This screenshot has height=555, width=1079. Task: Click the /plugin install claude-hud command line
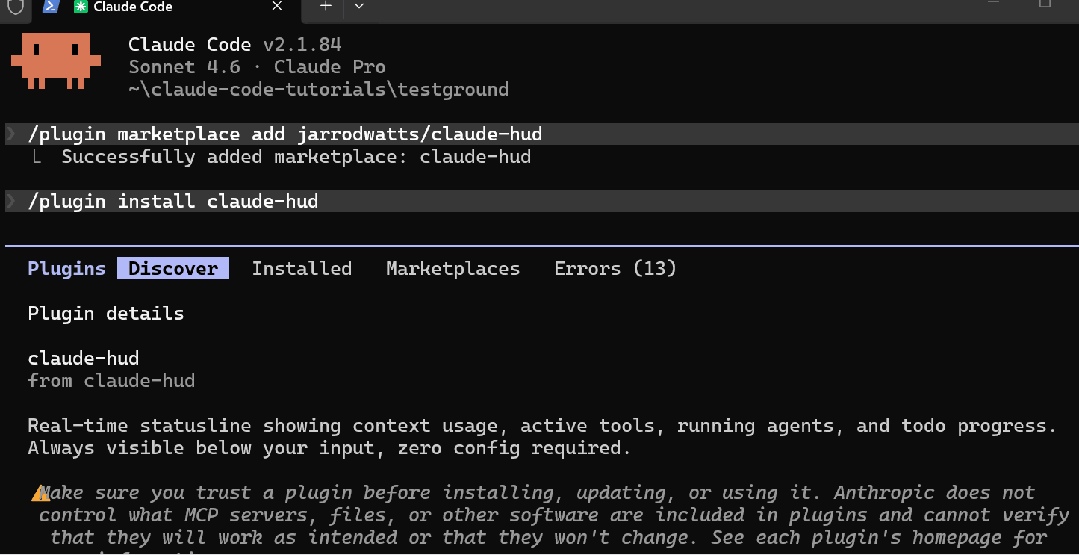click(173, 201)
